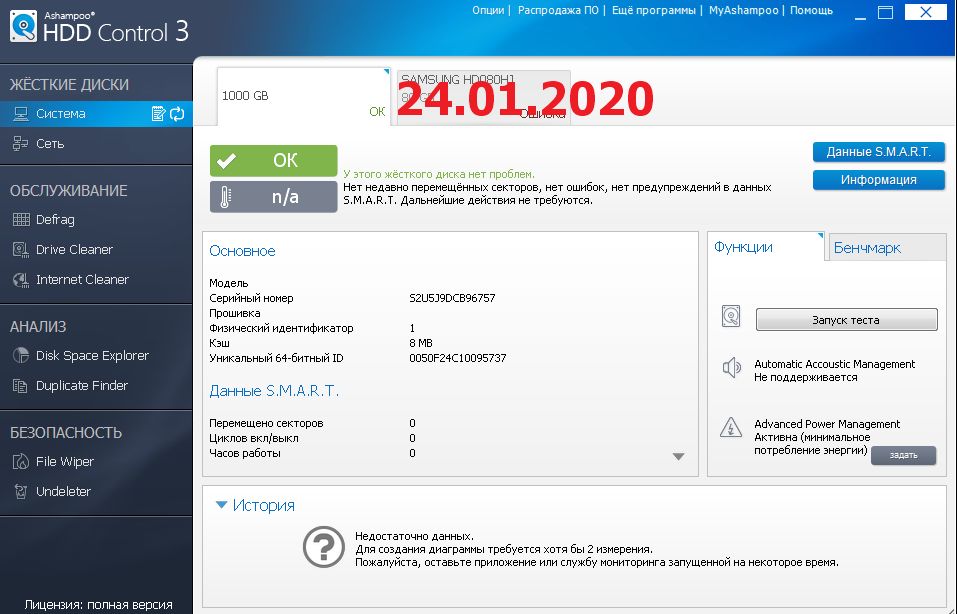The width and height of the screenshot is (957, 614).
Task: Click the green OK checkmark icon
Action: point(226,161)
